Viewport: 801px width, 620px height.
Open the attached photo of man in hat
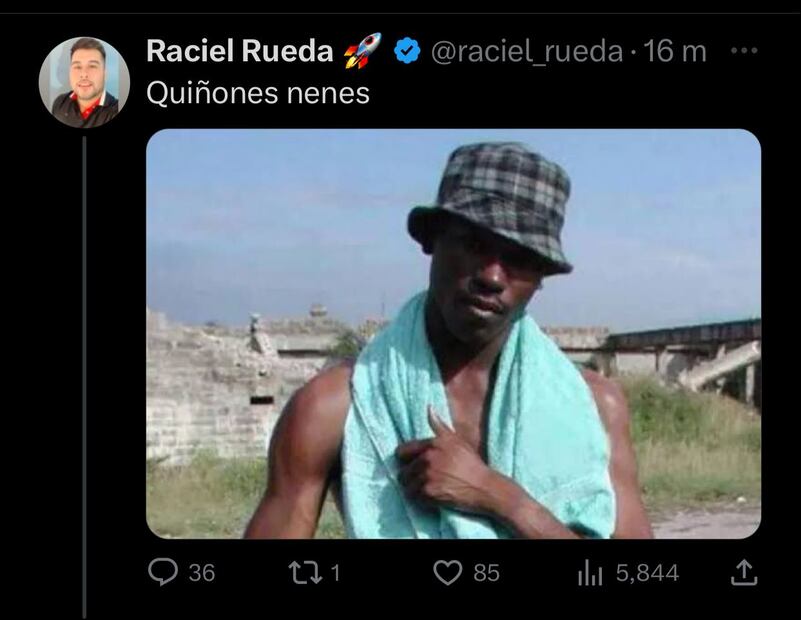click(x=454, y=333)
